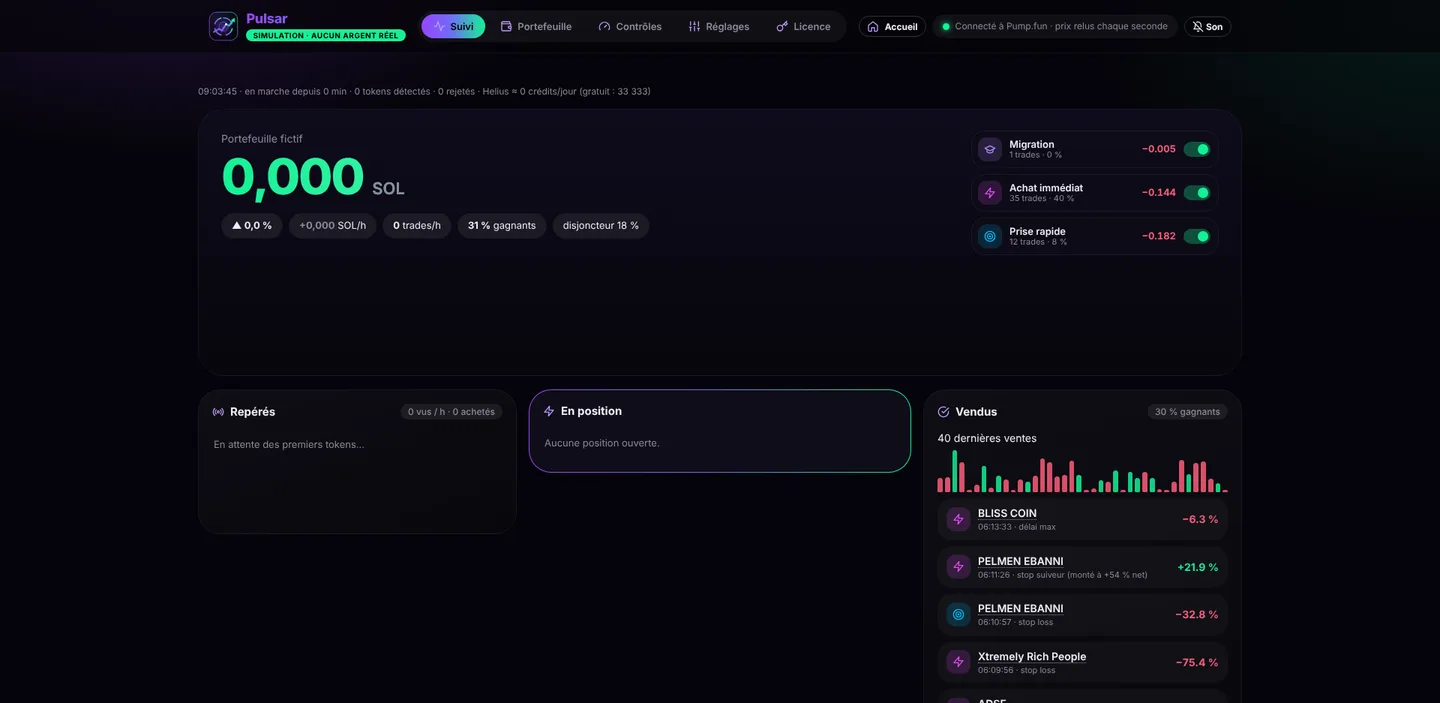Click the Xtremely Rich People row icon

tap(958, 662)
